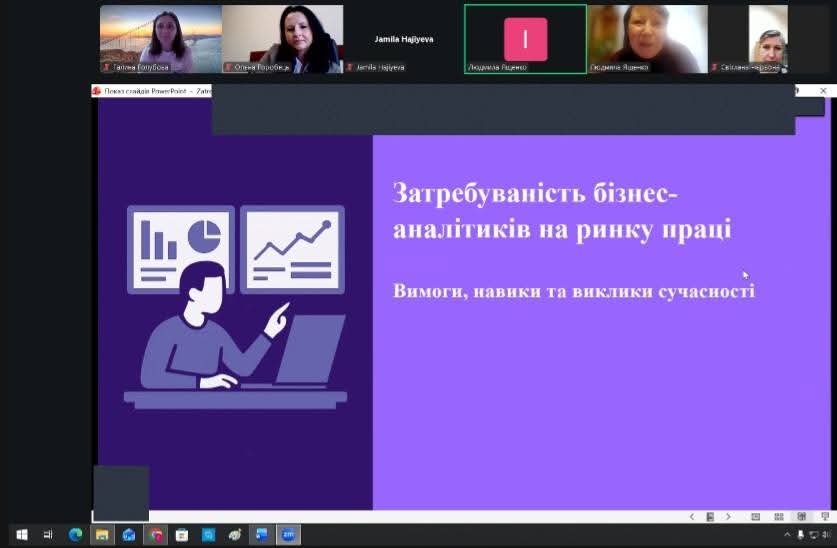The width and height of the screenshot is (837, 548).
Task: Switch to Slide Sorter view icon
Action: (x=779, y=517)
